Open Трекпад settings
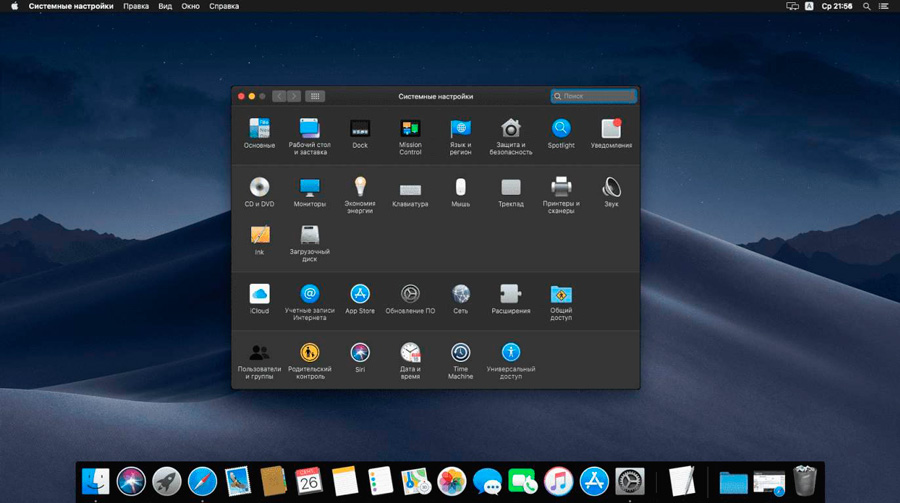Image resolution: width=900 pixels, height=503 pixels. click(x=511, y=192)
